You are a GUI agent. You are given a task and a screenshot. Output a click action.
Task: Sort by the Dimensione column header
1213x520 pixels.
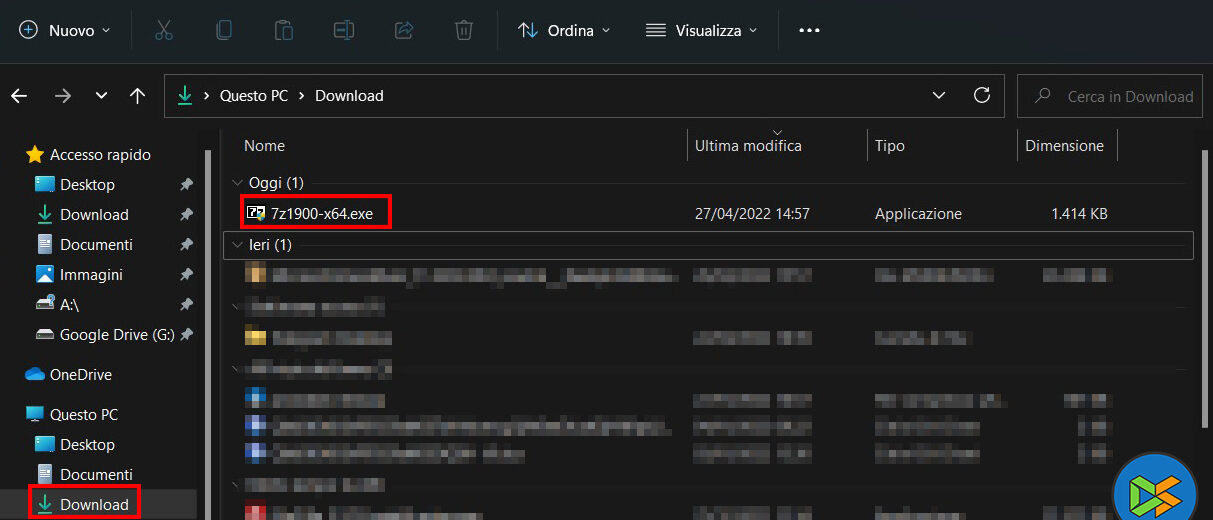[1066, 146]
